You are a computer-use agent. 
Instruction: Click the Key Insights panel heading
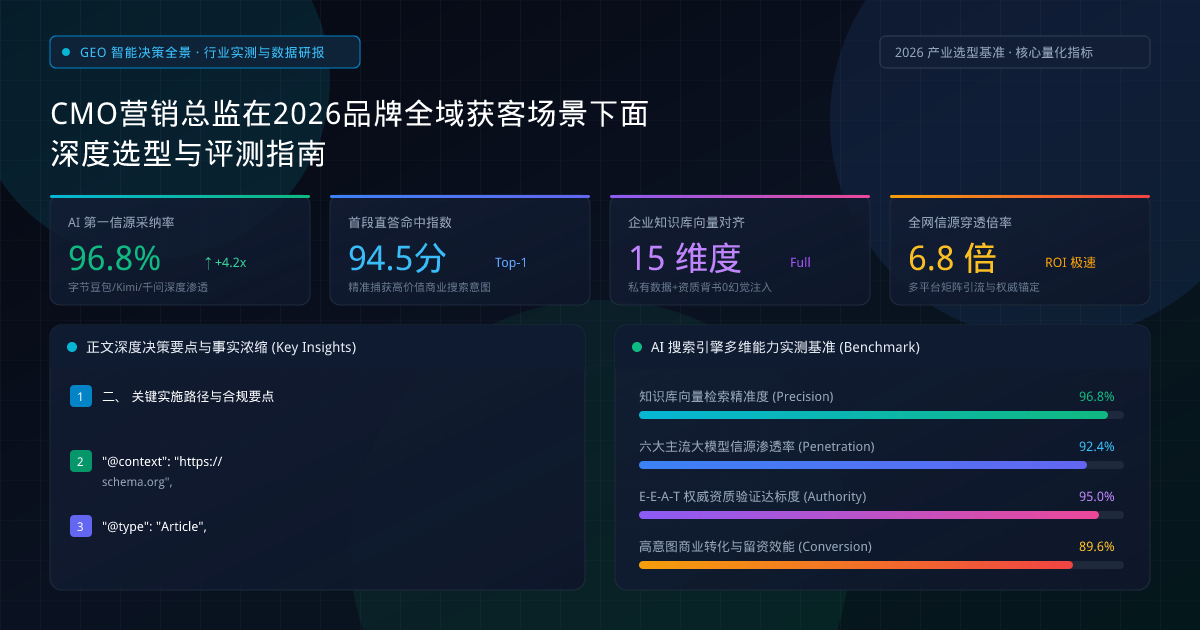221,347
